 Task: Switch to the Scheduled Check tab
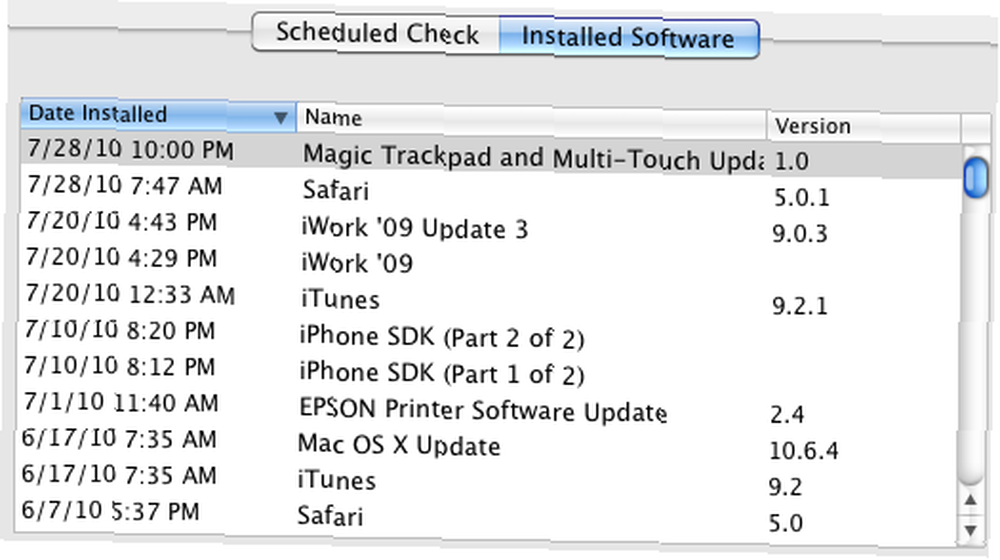(x=376, y=33)
